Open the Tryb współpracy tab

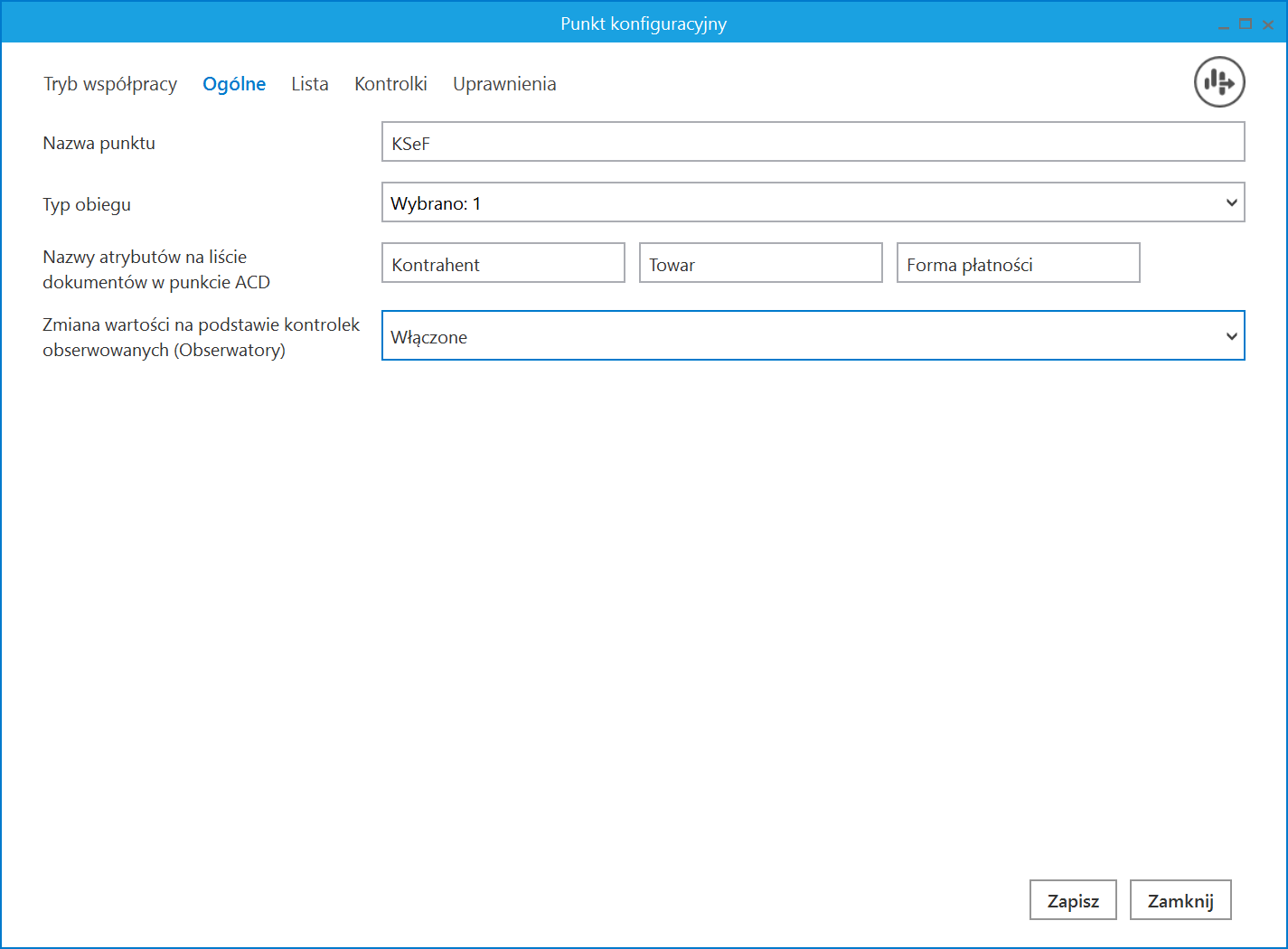pyautogui.click(x=110, y=84)
